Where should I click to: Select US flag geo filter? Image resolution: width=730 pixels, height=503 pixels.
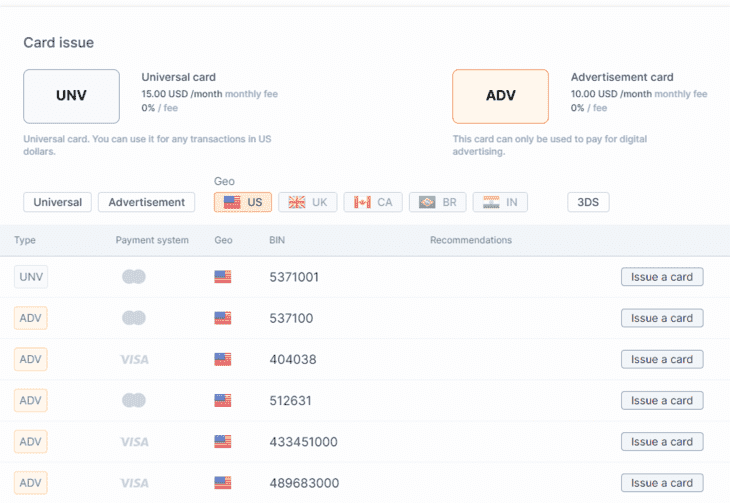click(x=243, y=202)
